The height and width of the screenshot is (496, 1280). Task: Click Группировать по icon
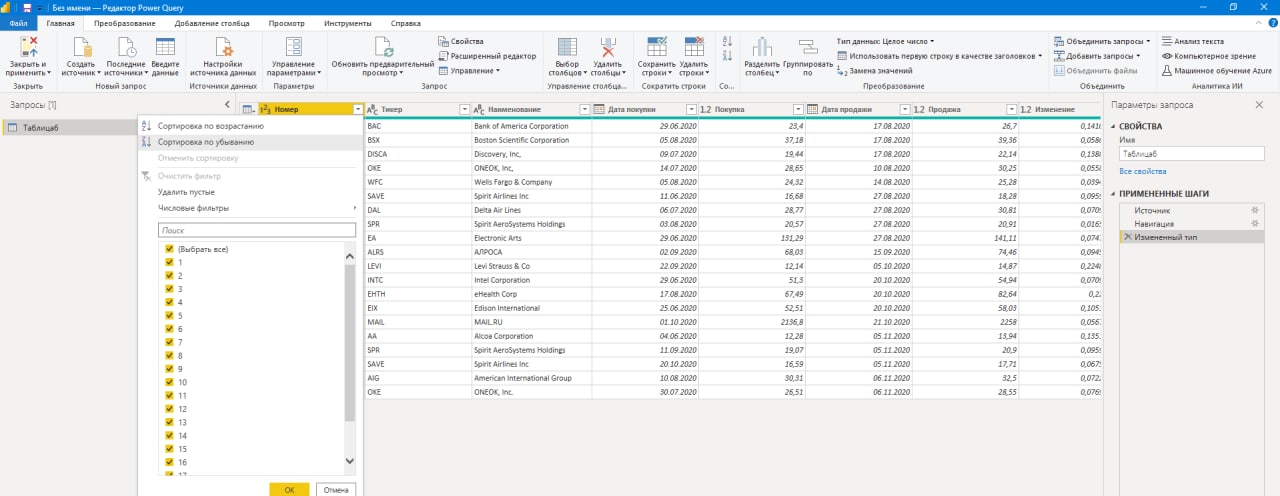[x=807, y=47]
